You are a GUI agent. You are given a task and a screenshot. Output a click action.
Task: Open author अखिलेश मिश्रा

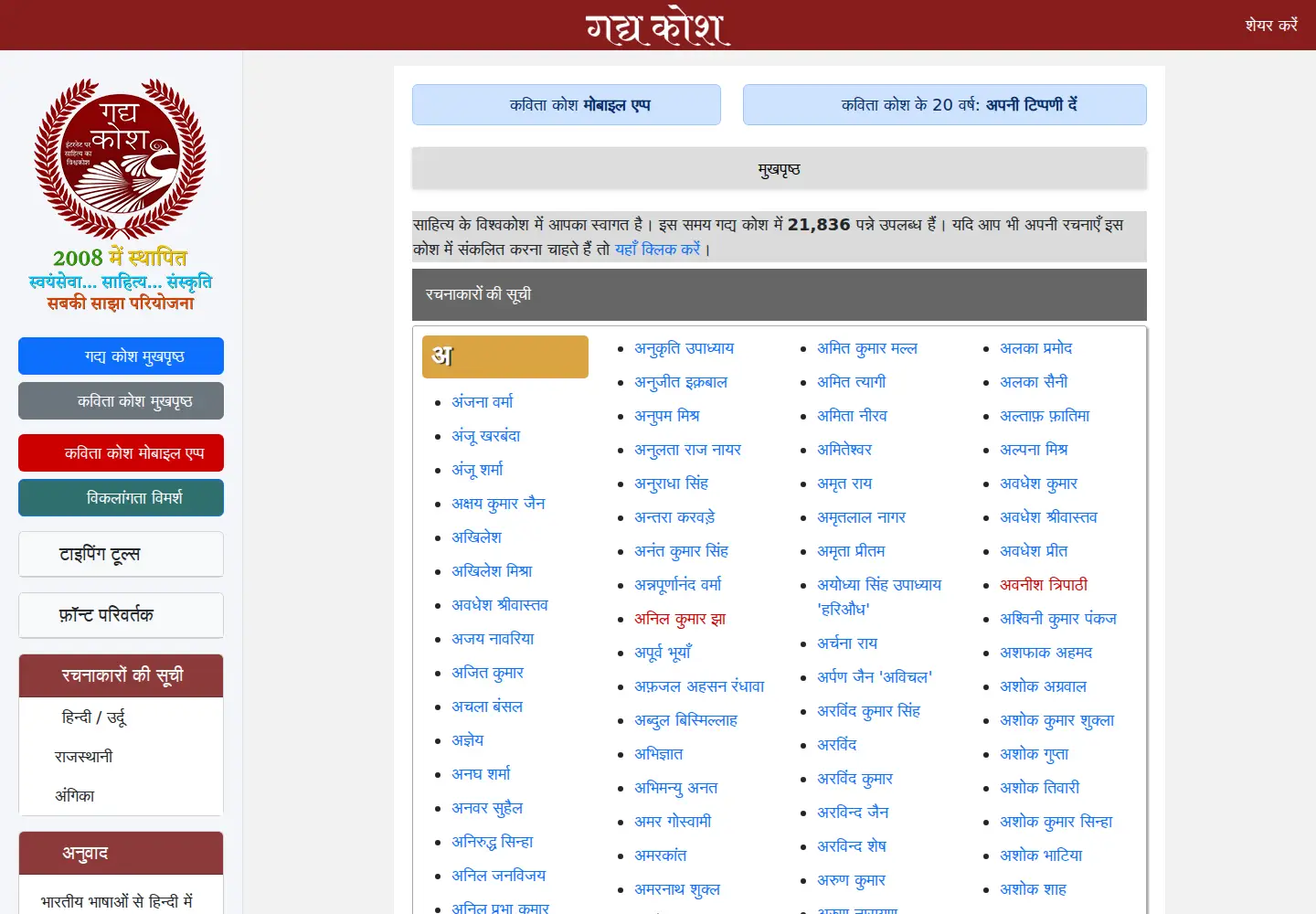[x=492, y=570]
